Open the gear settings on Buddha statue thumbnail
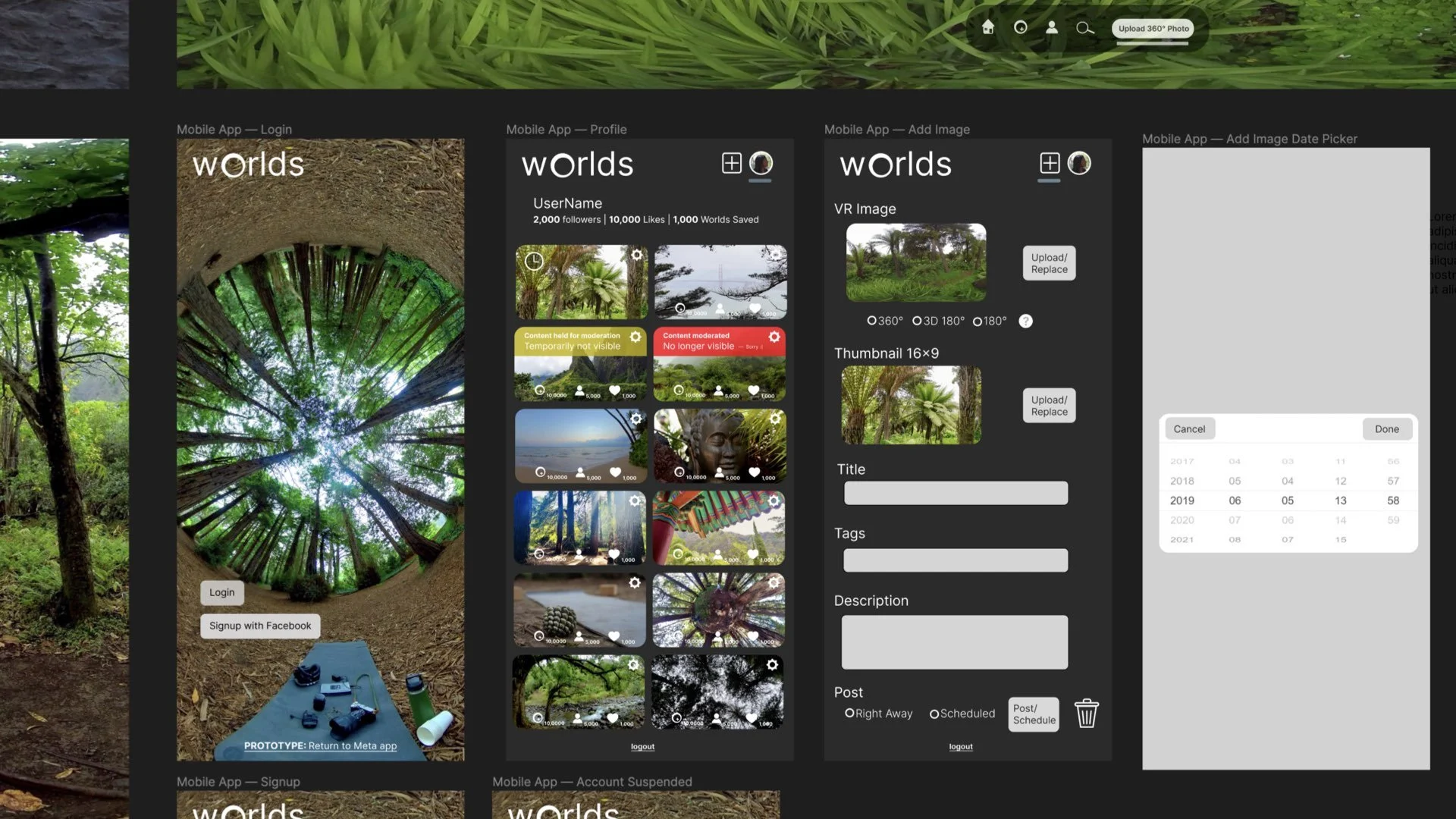This screenshot has height=819, width=1456. pos(775,419)
